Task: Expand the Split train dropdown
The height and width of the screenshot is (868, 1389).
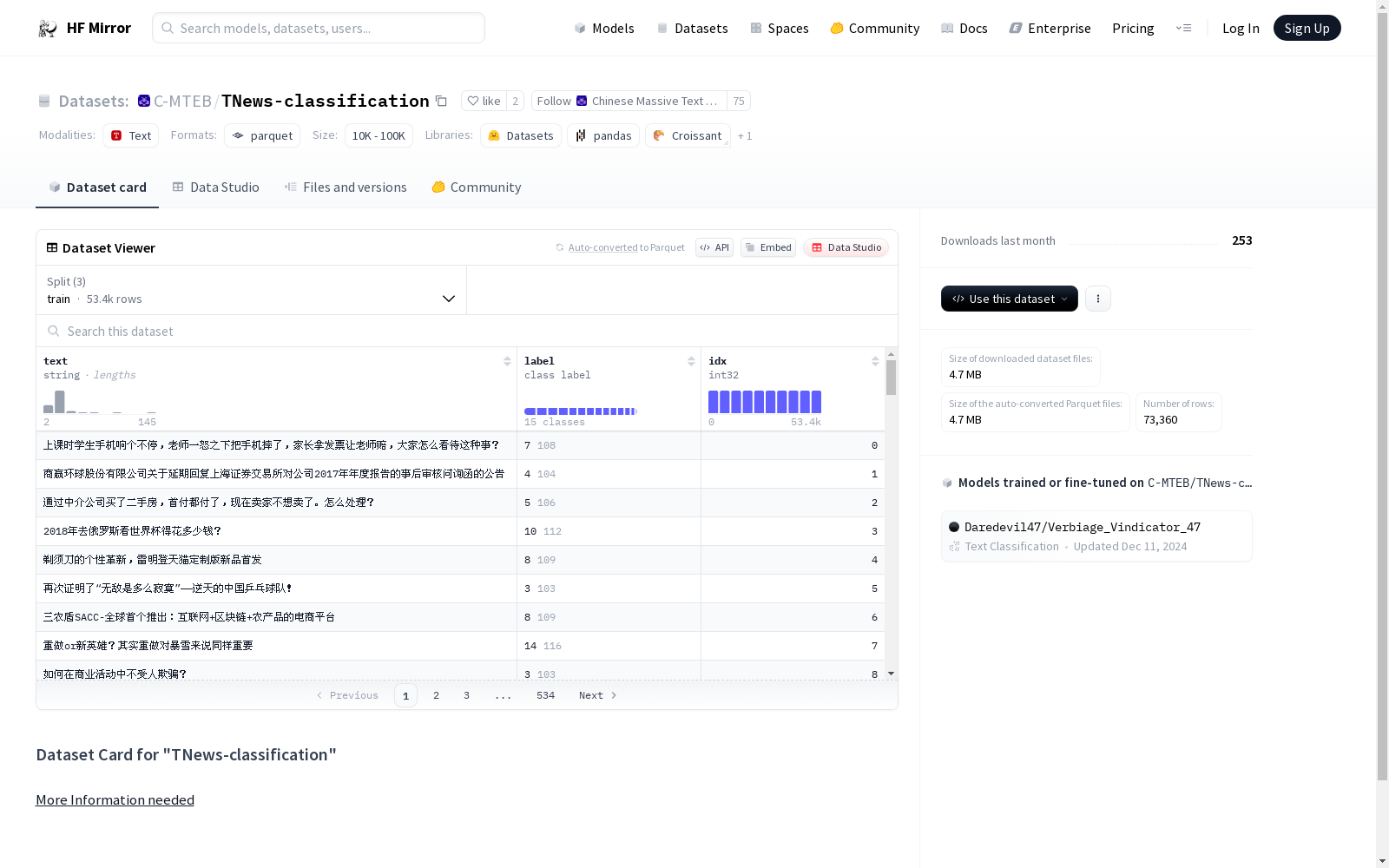Action: click(252, 290)
